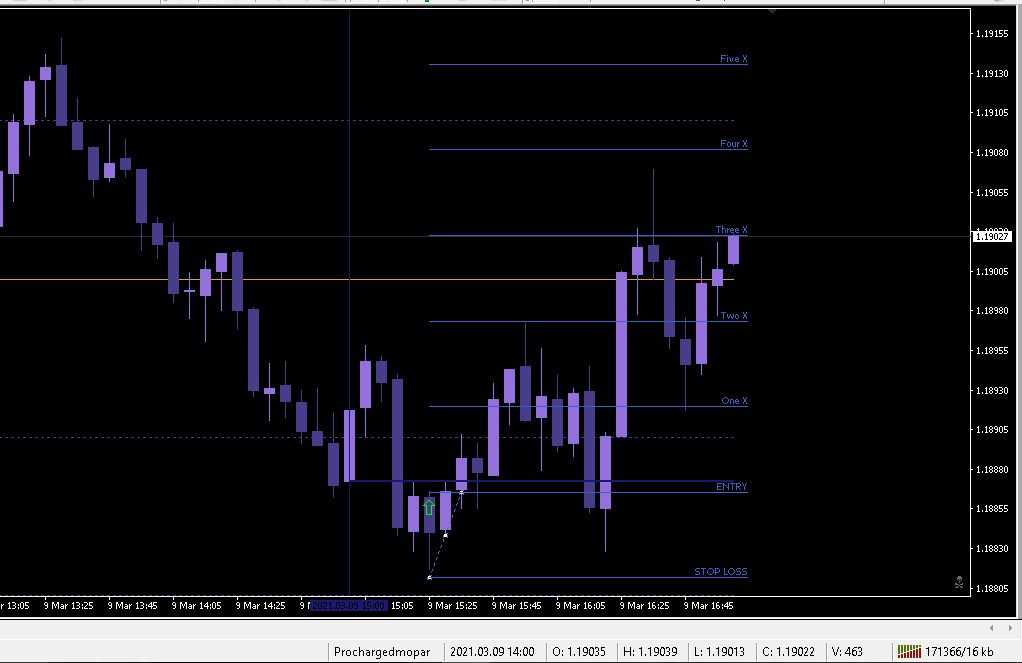This screenshot has width=1022, height=663.
Task: Click the skull icon in the chart corner
Action: (959, 582)
